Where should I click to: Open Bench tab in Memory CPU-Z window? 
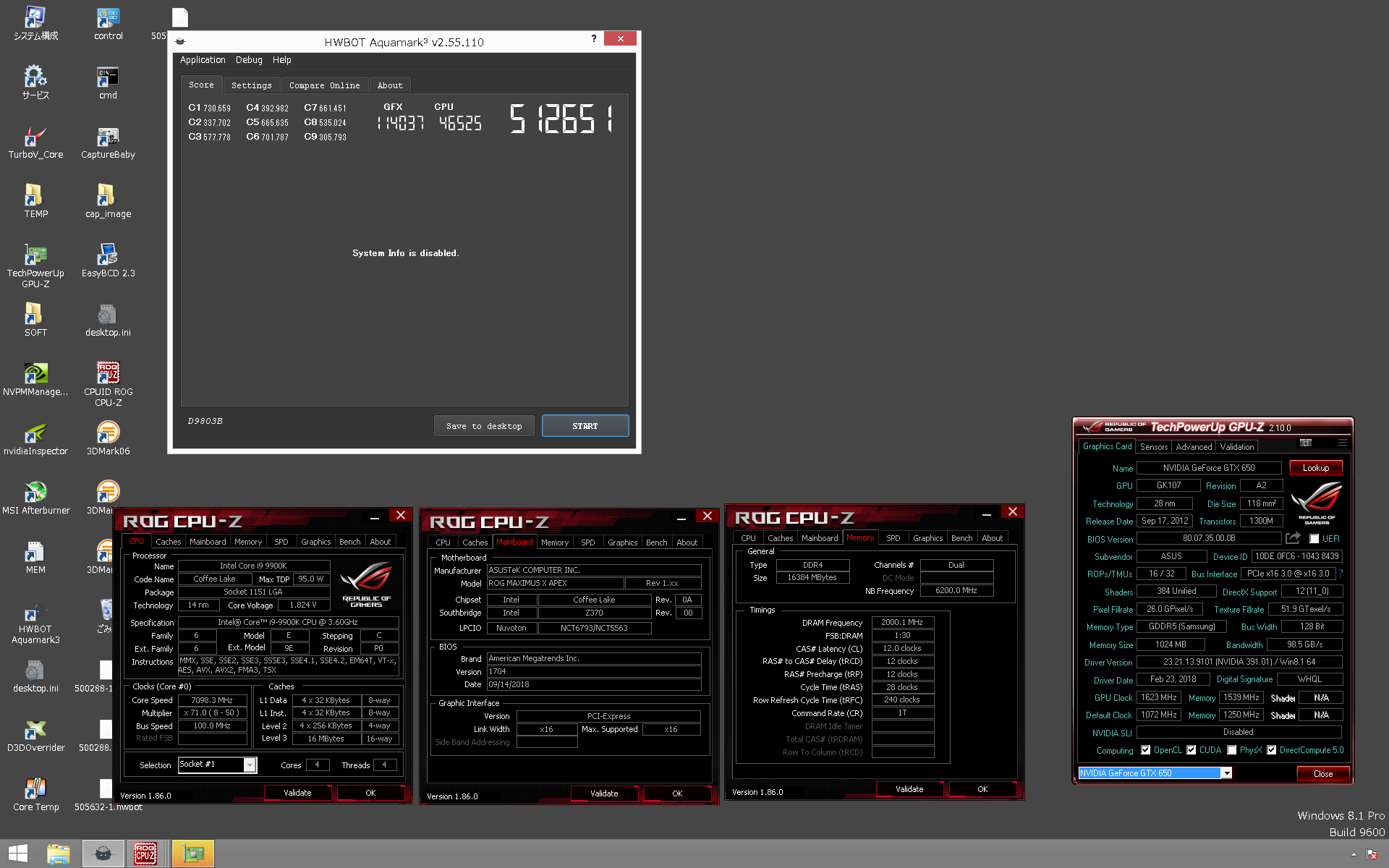pyautogui.click(x=961, y=538)
